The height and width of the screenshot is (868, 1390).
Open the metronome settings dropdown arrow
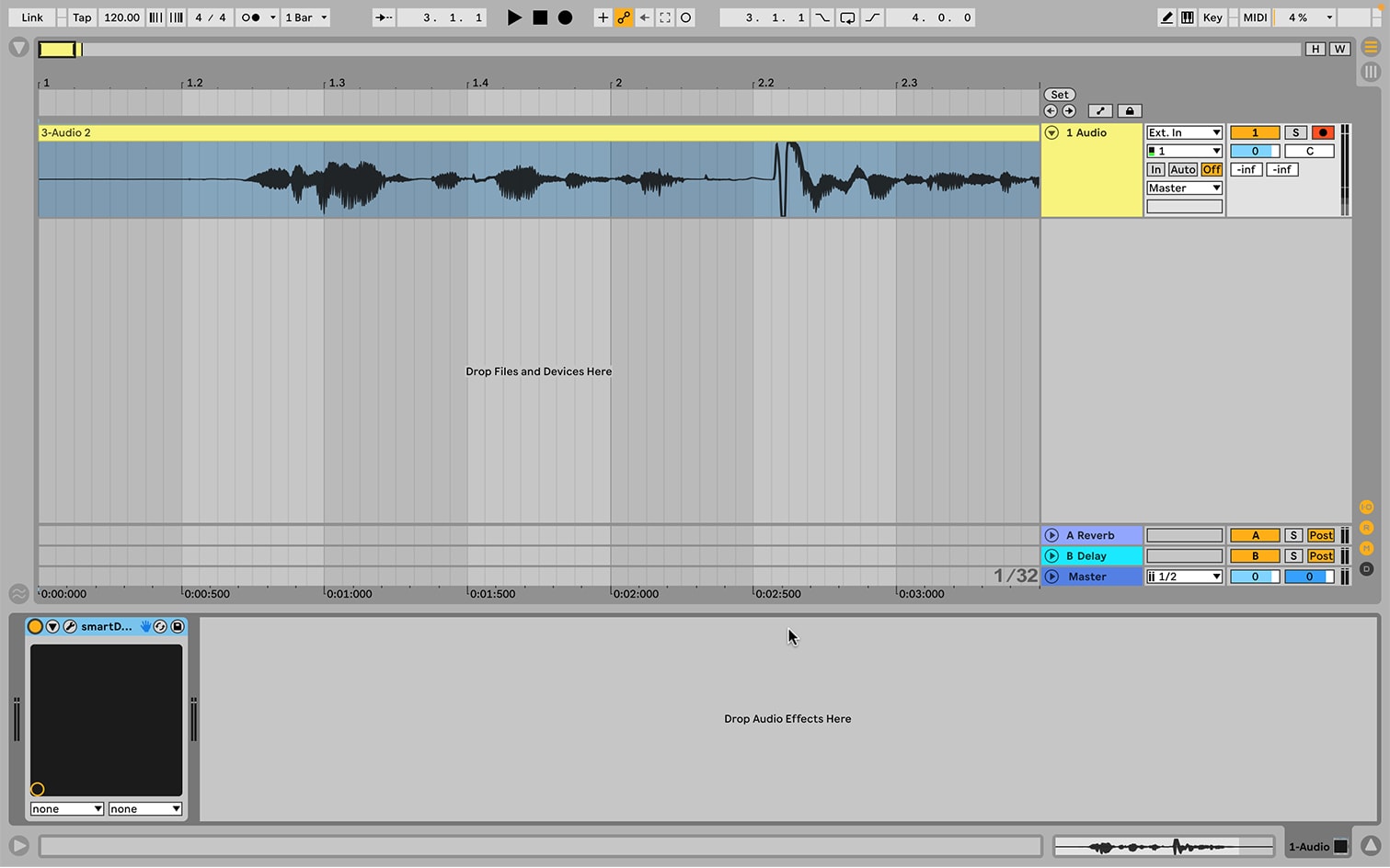point(272,17)
